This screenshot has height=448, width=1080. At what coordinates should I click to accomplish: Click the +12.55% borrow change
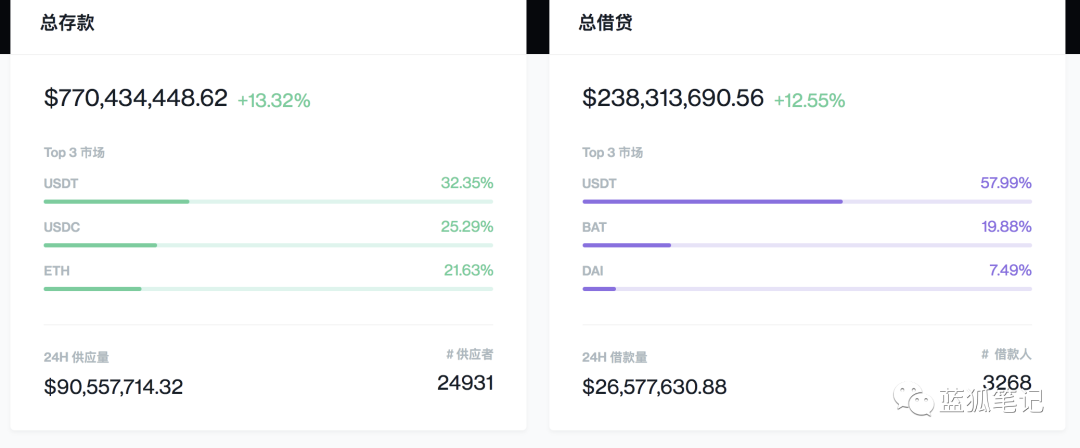pyautogui.click(x=809, y=101)
